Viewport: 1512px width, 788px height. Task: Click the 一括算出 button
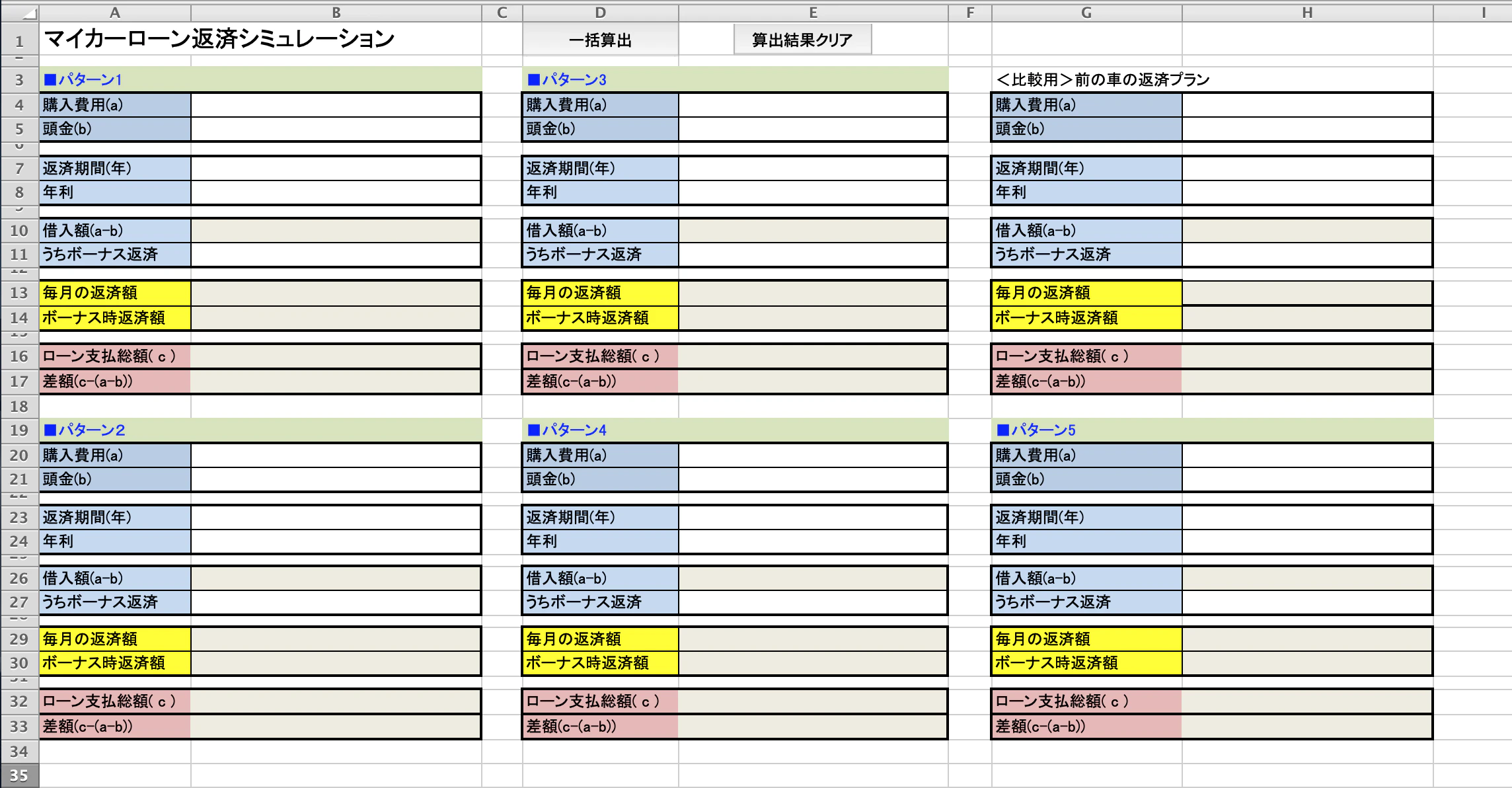600,40
